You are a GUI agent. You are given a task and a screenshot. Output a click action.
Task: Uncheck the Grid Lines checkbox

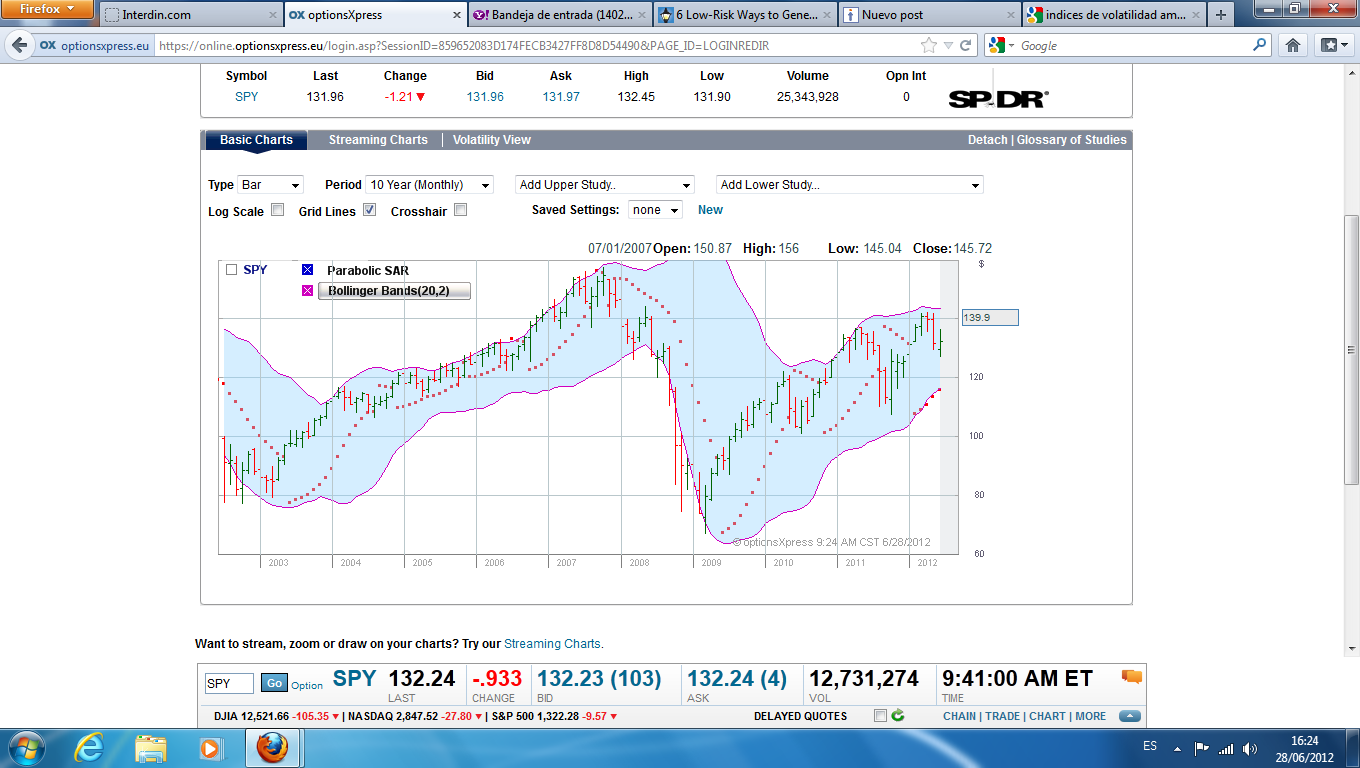[369, 210]
